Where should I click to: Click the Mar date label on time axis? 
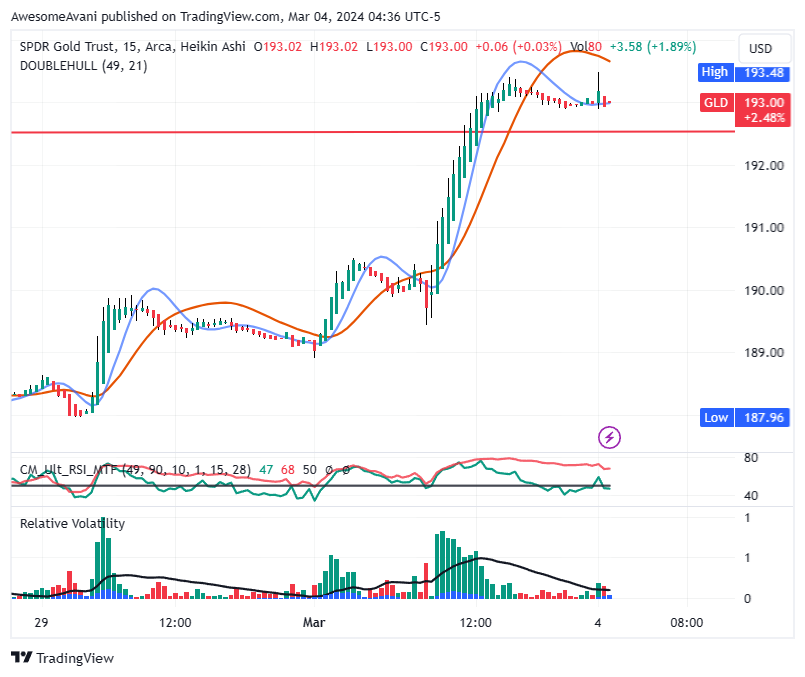(314, 623)
